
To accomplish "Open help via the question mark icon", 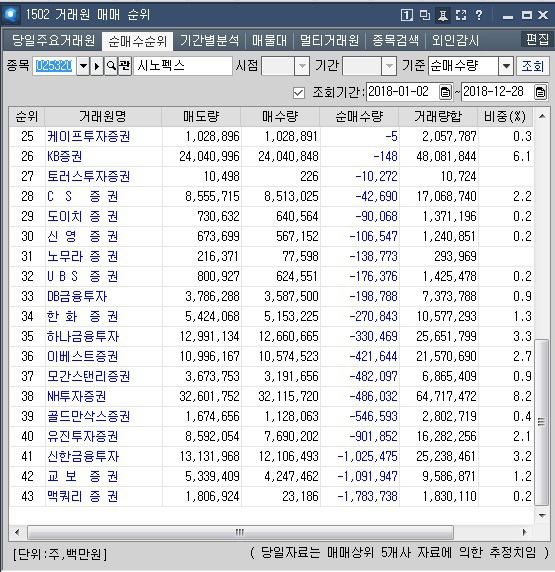I will 479,15.
